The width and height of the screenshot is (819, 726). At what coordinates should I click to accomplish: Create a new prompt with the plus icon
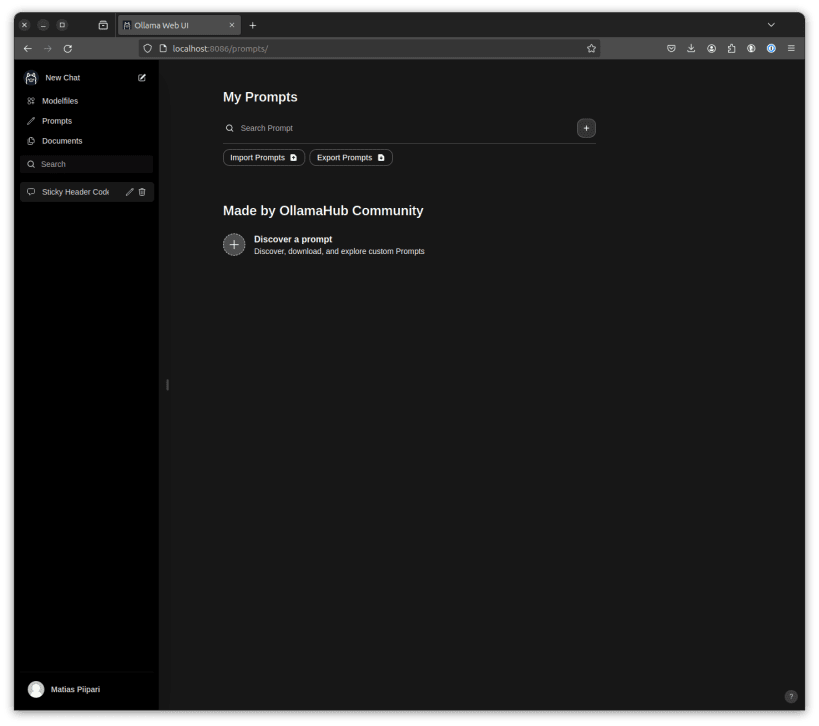tap(586, 128)
